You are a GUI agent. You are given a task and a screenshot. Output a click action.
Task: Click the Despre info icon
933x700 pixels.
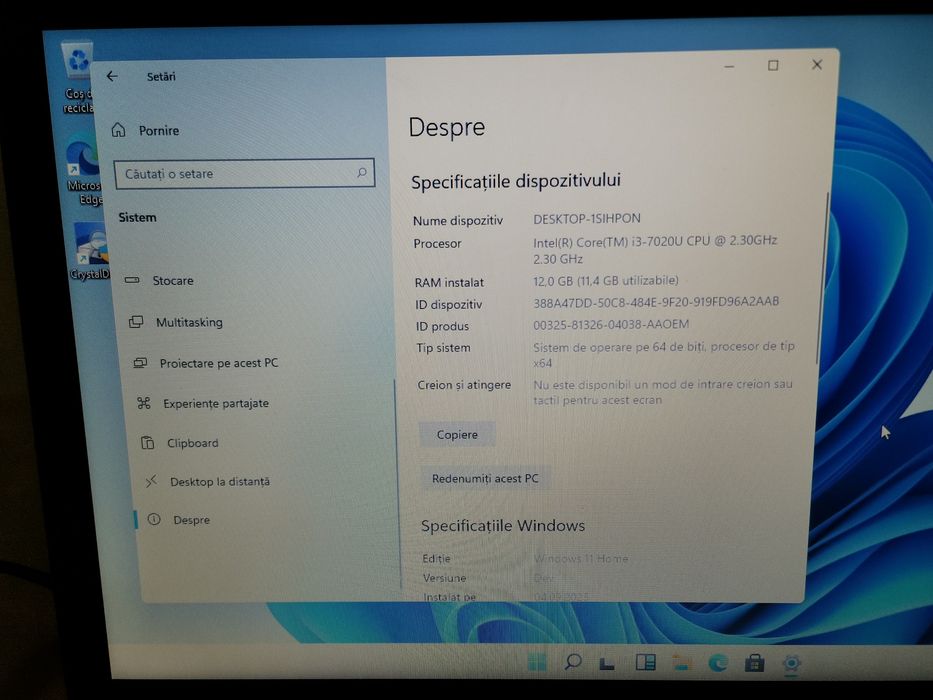(x=154, y=519)
